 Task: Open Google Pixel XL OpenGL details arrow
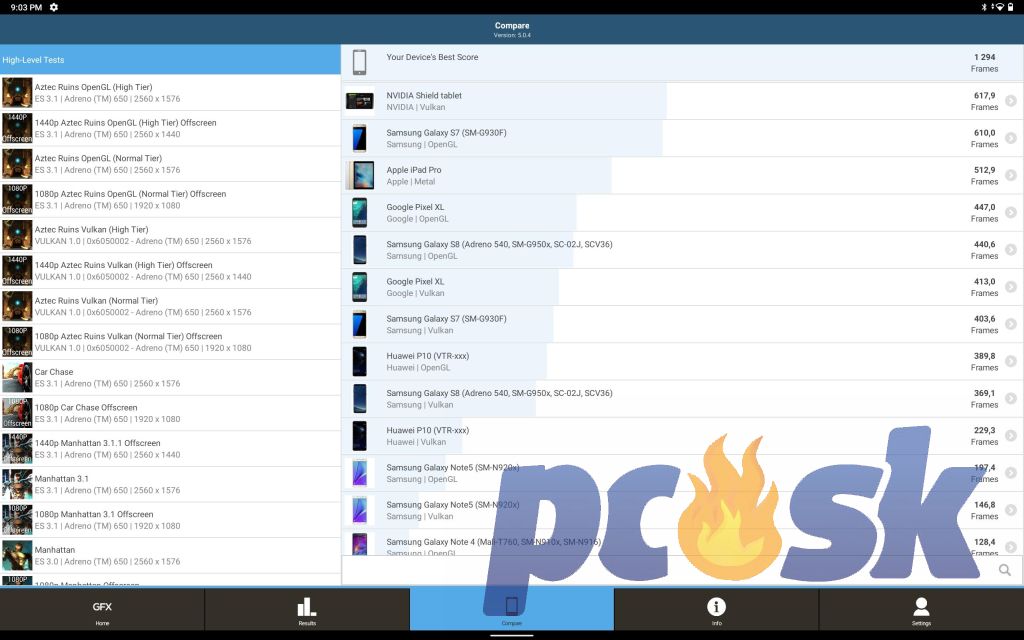coord(1011,213)
